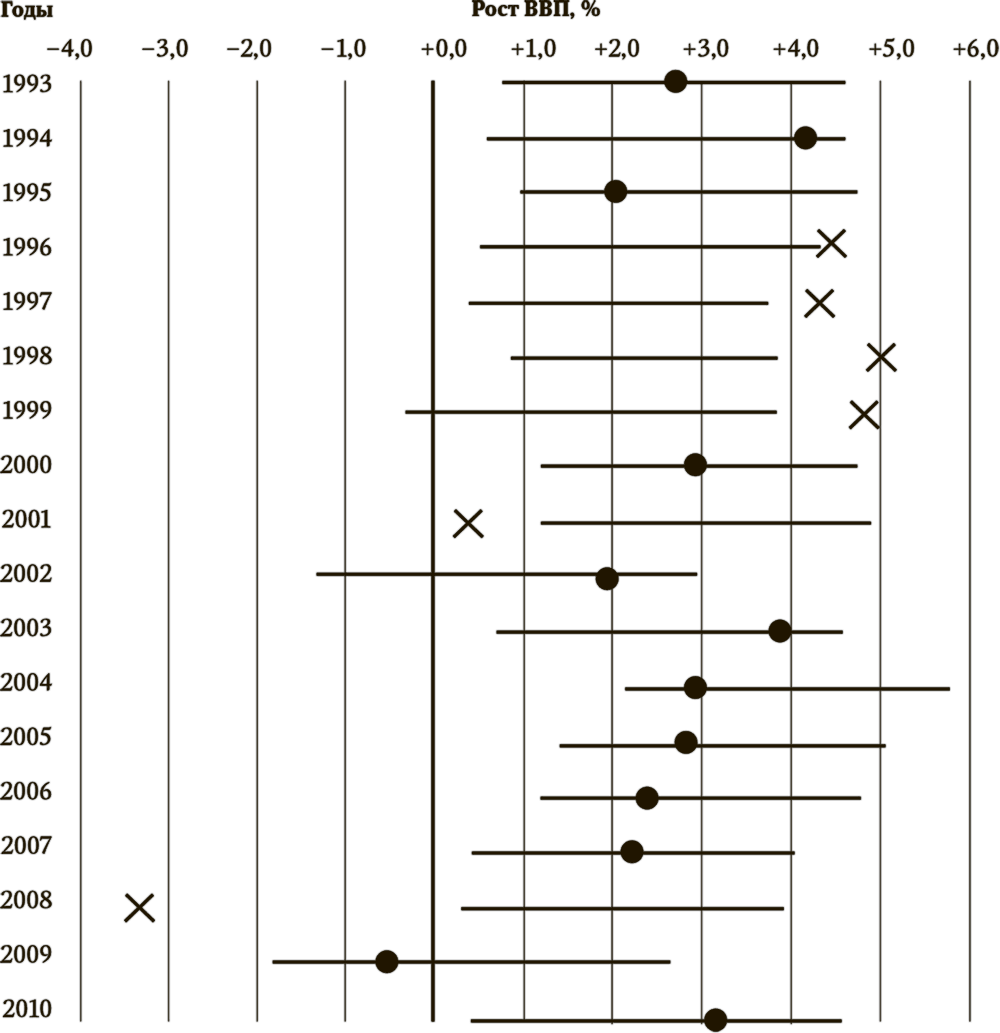
Task: Click the 2010 year label
Action: pos(27,1009)
